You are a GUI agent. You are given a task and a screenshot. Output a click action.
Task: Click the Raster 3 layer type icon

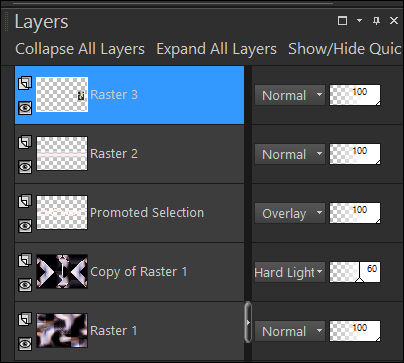pos(25,83)
